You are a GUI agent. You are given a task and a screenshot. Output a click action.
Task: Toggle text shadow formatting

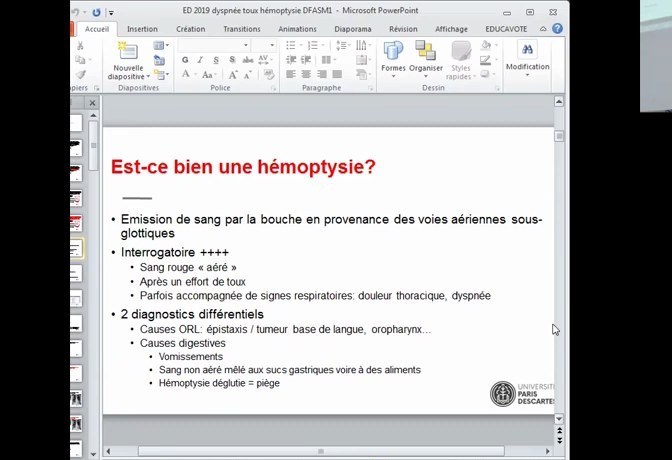pyautogui.click(x=232, y=60)
